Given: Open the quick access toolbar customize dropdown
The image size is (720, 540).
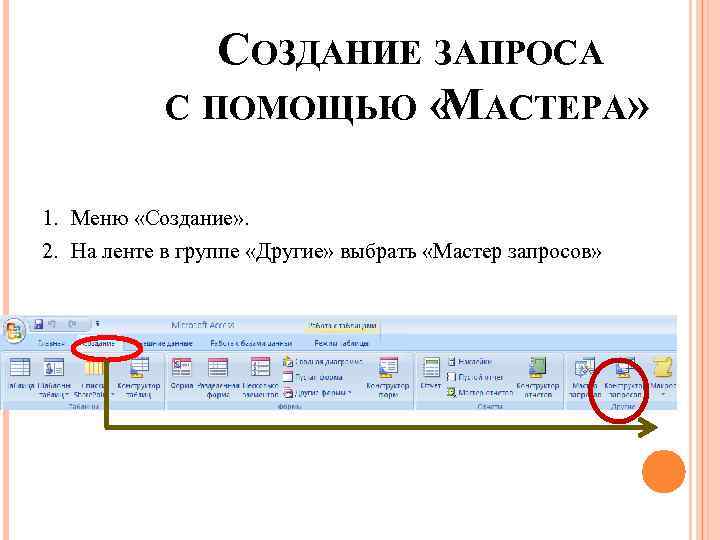Looking at the screenshot, I should point(98,325).
